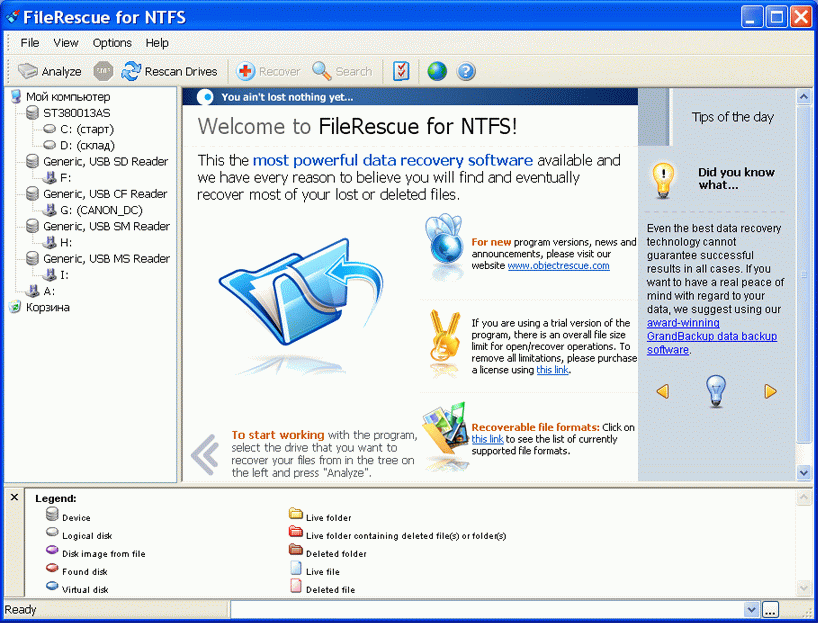Click the globe website toolbar icon
The height and width of the screenshot is (623, 818).
[437, 71]
